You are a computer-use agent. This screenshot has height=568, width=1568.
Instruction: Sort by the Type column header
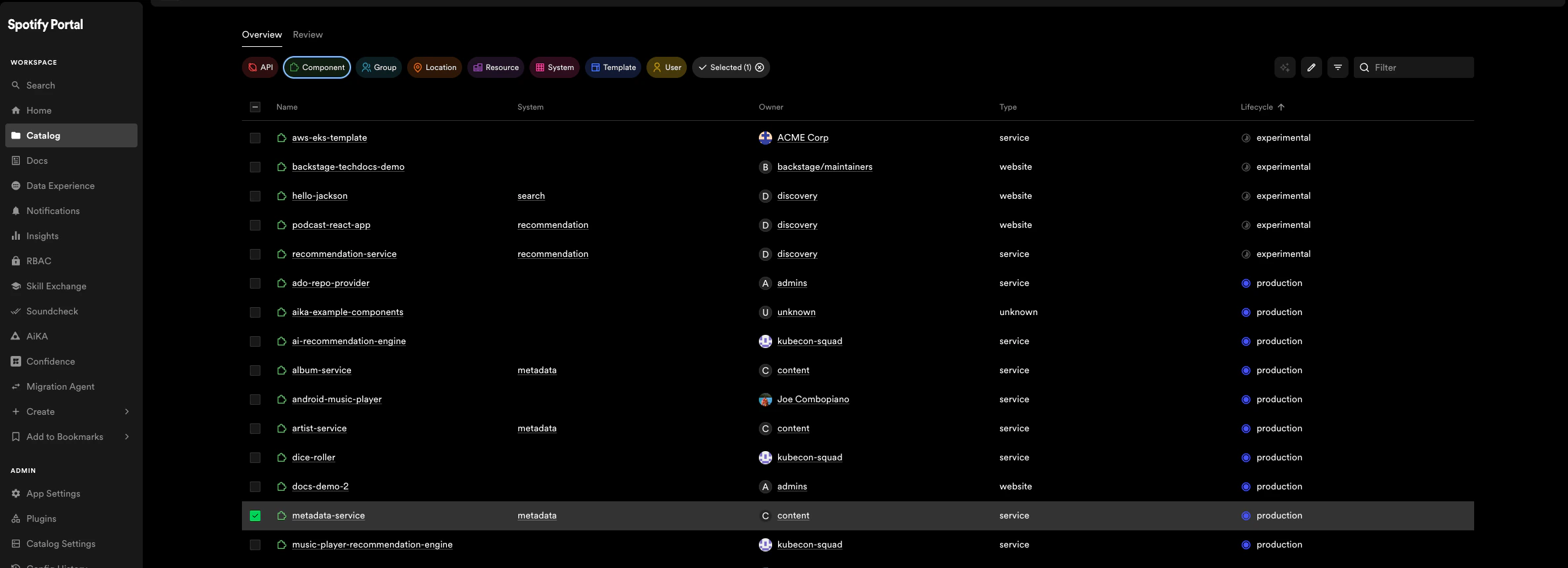pyautogui.click(x=1008, y=107)
